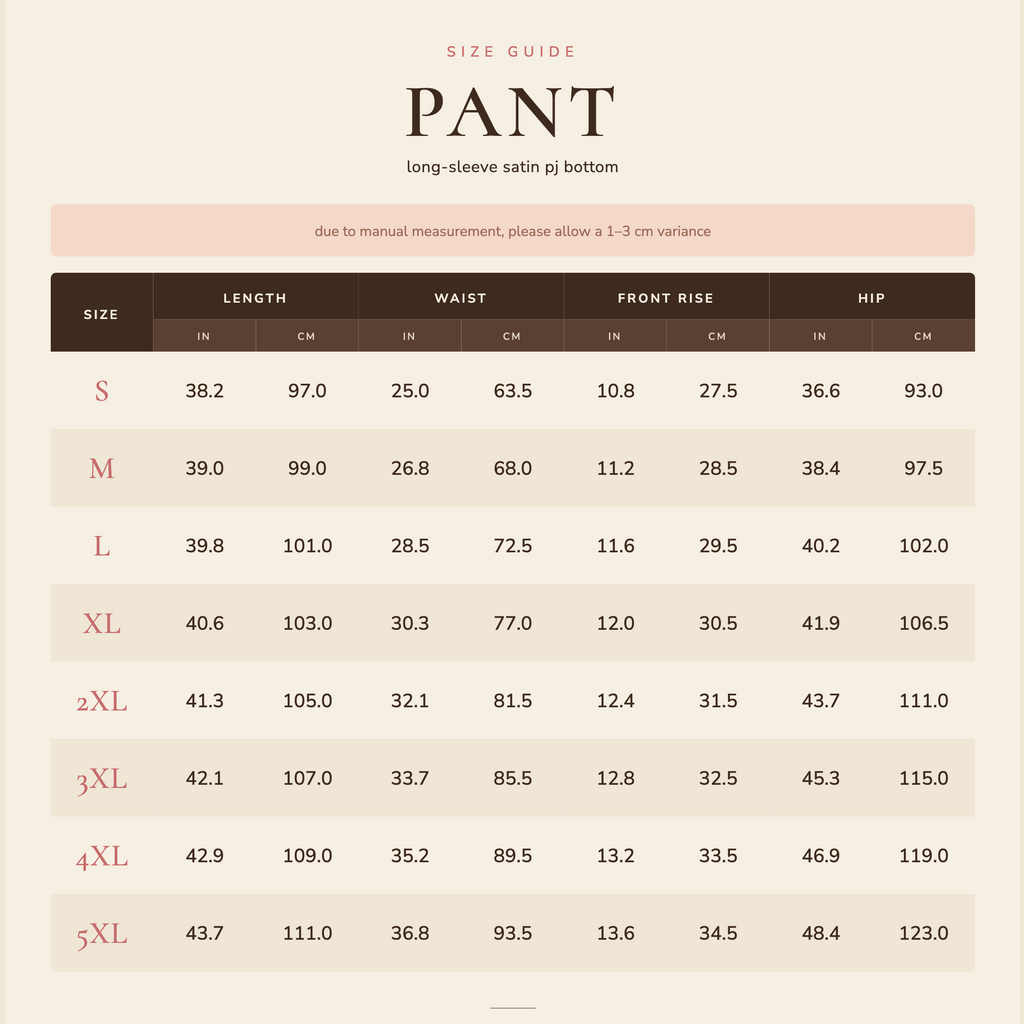Click the S size row label
This screenshot has height=1024, width=1024.
101,391
